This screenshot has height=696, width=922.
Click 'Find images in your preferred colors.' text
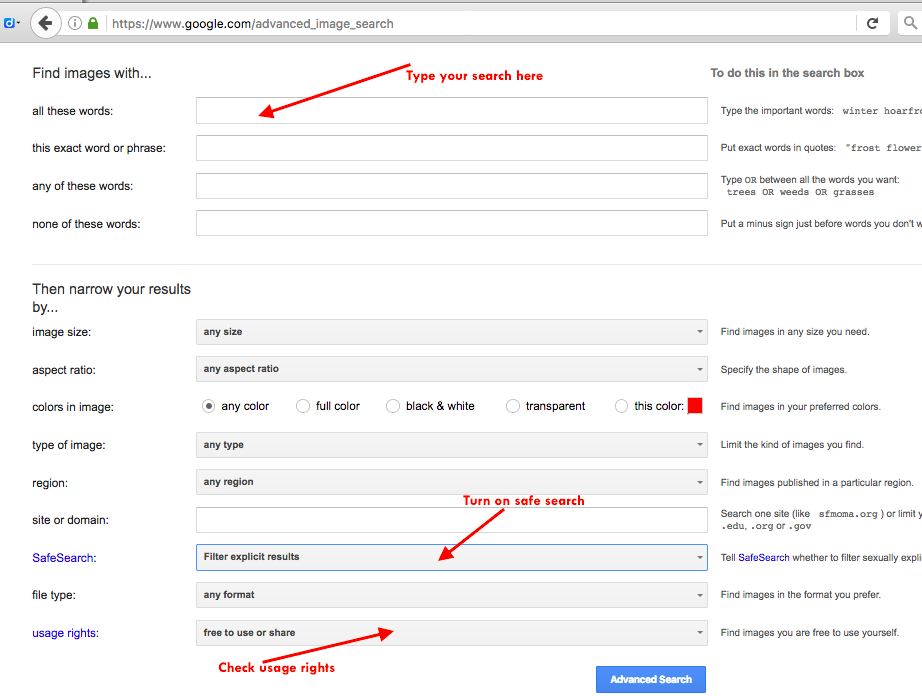[801, 407]
